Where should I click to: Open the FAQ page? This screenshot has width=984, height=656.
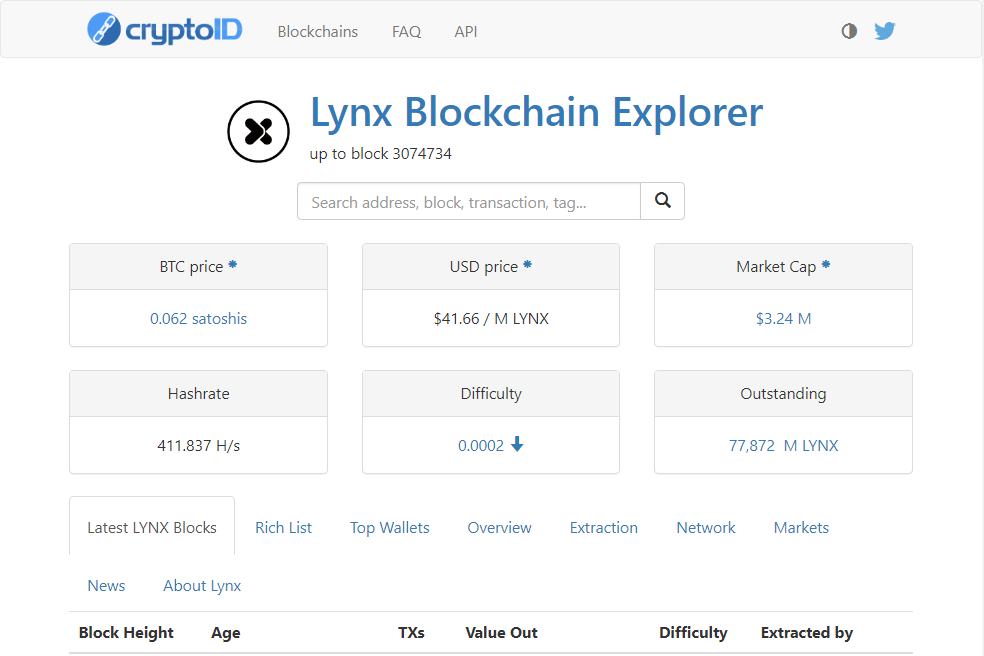406,31
